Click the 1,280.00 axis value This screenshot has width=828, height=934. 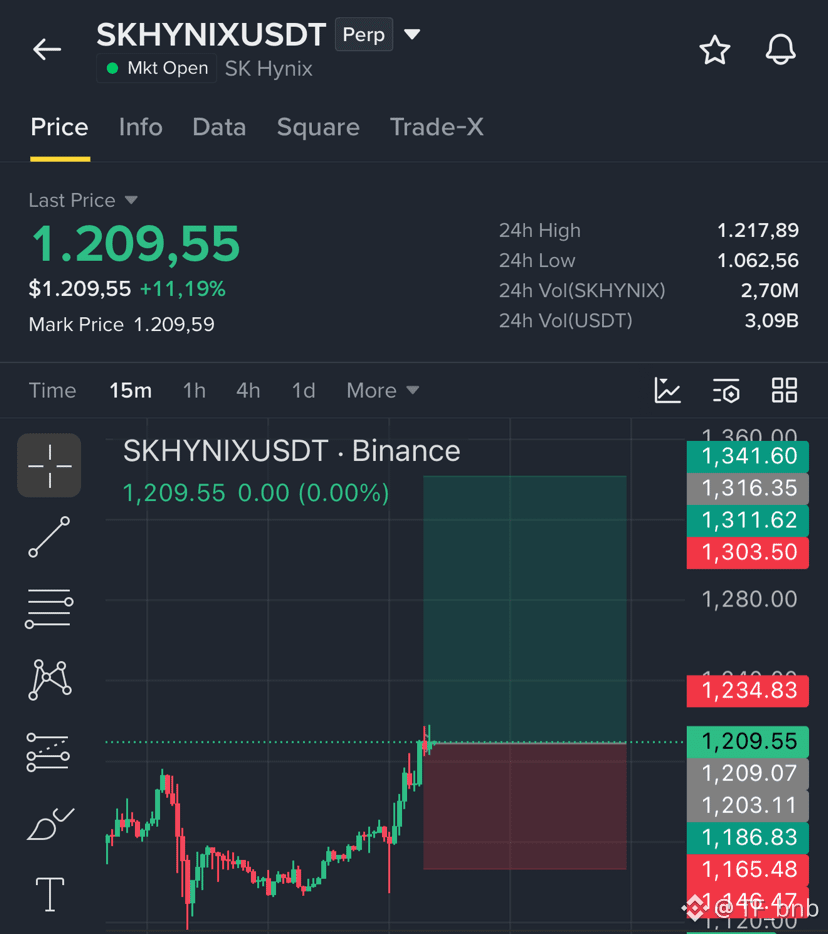tap(749, 599)
